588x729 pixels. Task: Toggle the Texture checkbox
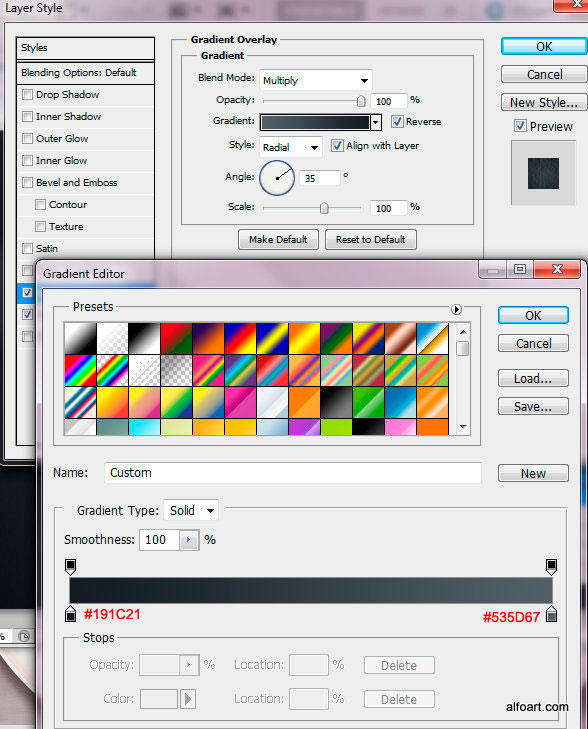40,226
